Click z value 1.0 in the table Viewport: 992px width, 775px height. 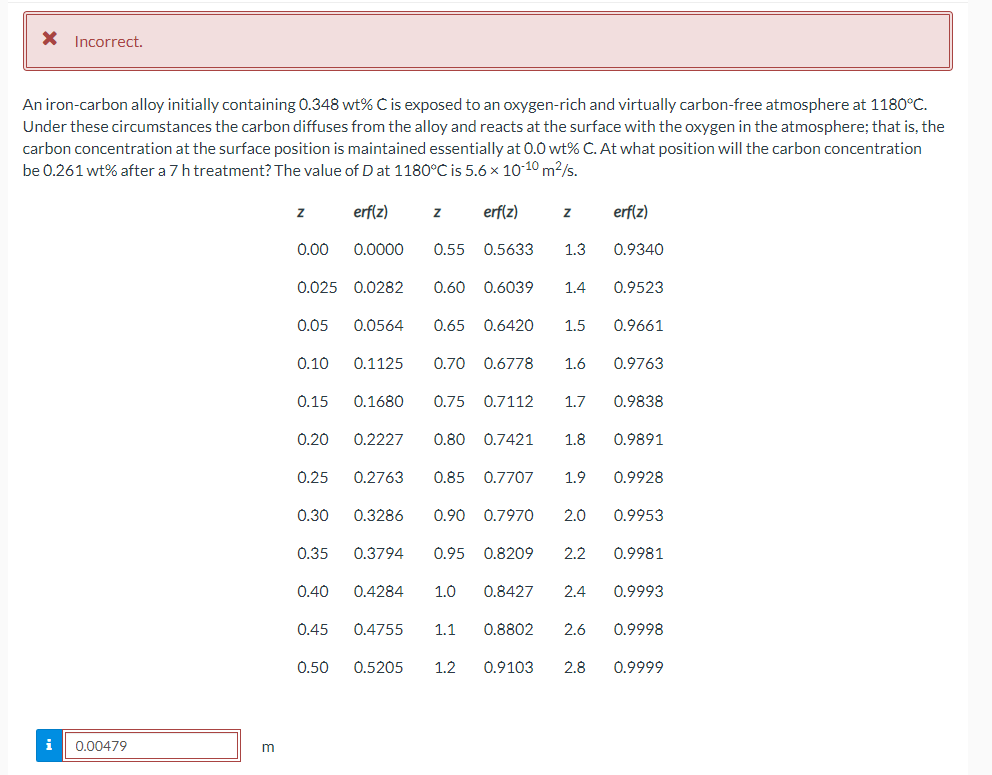(x=445, y=591)
